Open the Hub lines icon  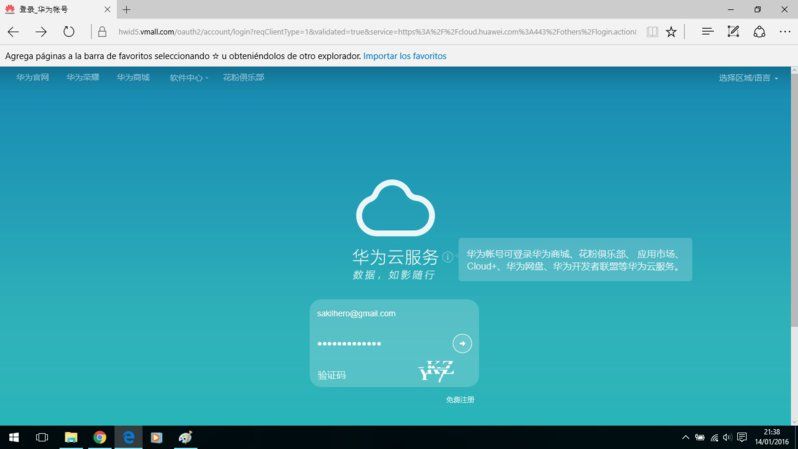707,32
